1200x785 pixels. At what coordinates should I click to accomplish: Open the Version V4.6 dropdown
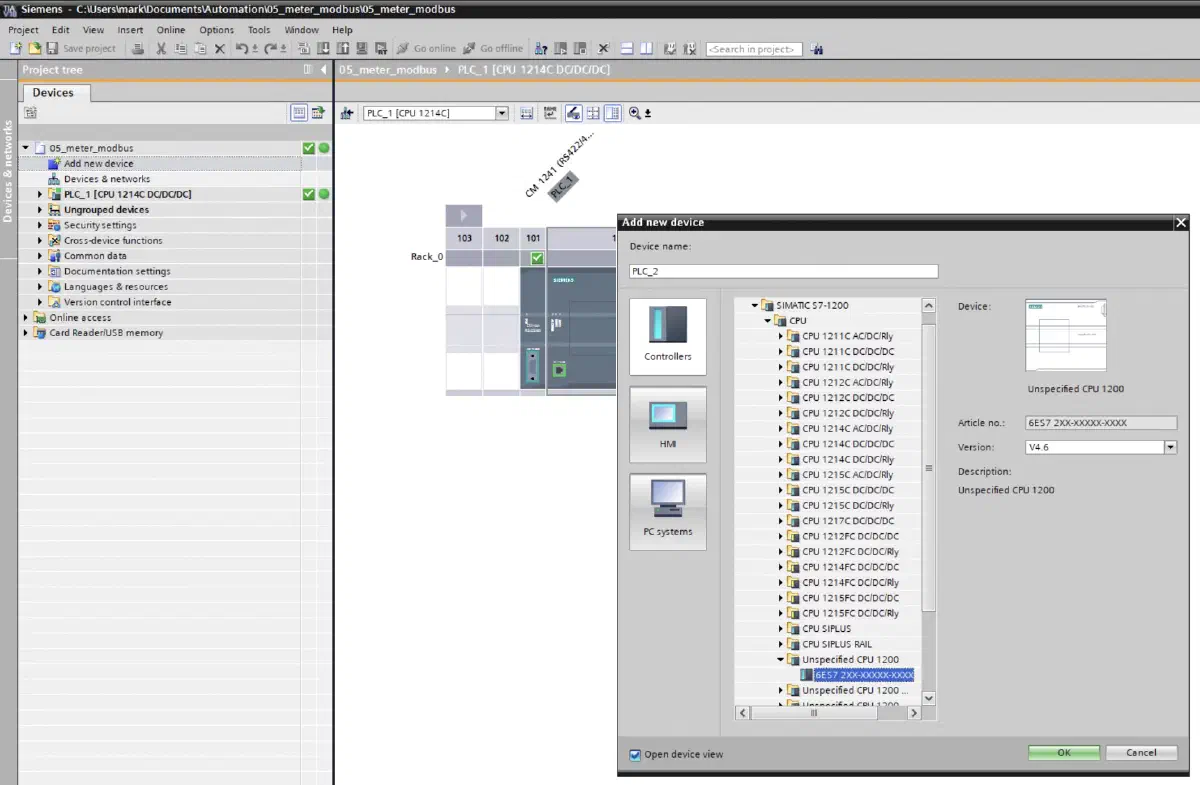(x=1171, y=447)
